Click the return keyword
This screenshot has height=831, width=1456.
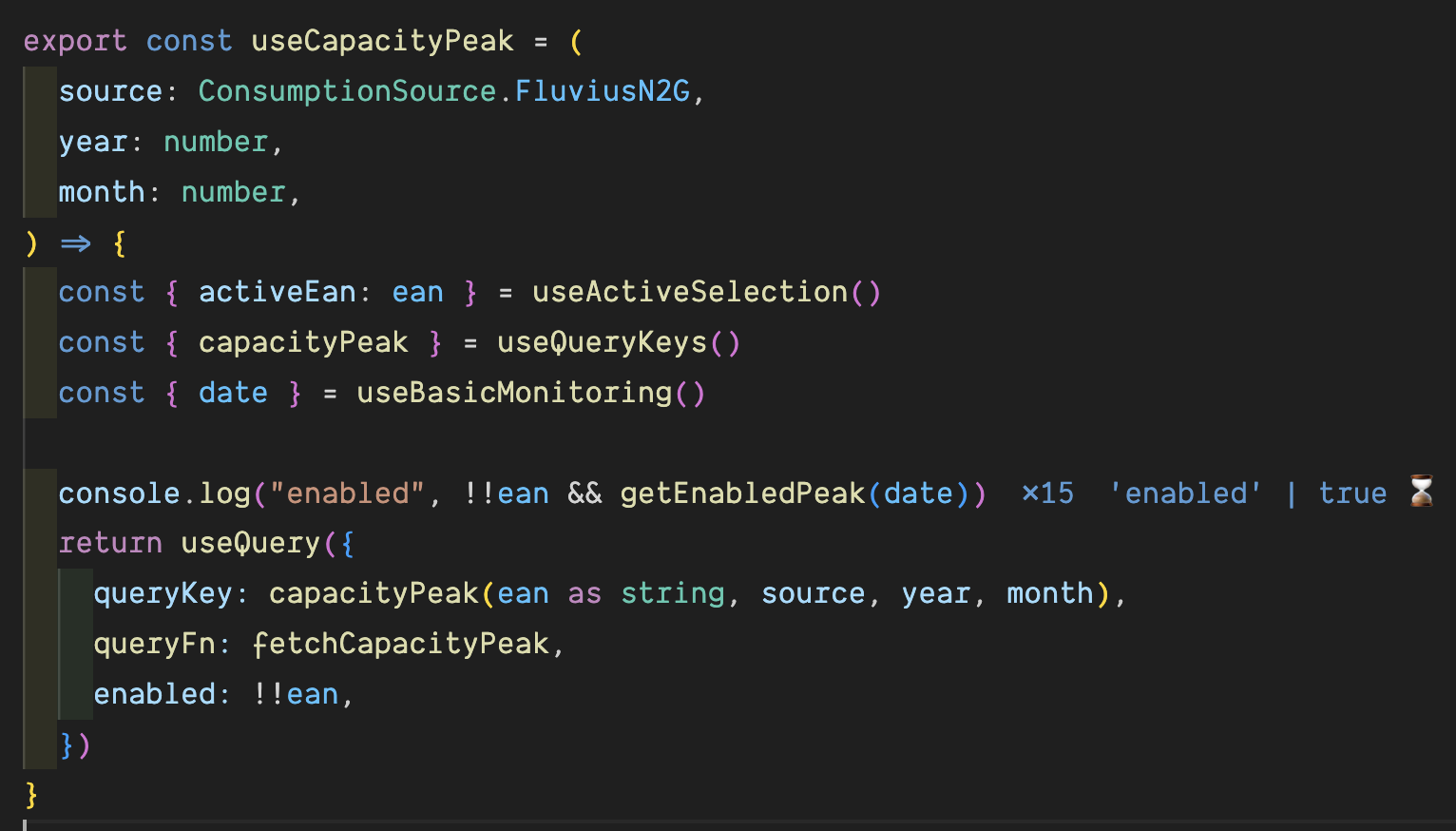click(110, 543)
